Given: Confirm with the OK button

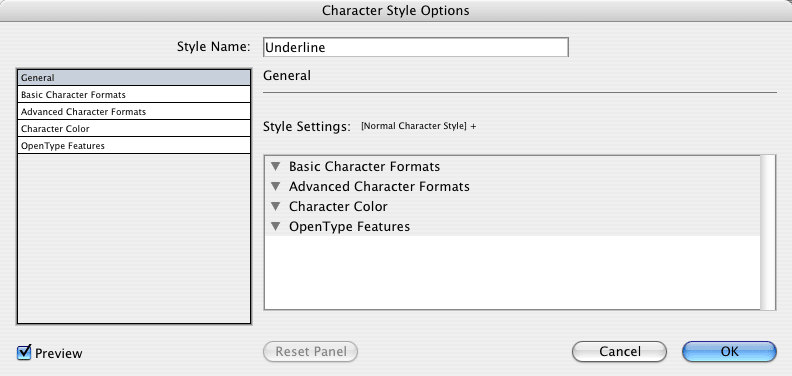Looking at the screenshot, I should click(x=729, y=352).
